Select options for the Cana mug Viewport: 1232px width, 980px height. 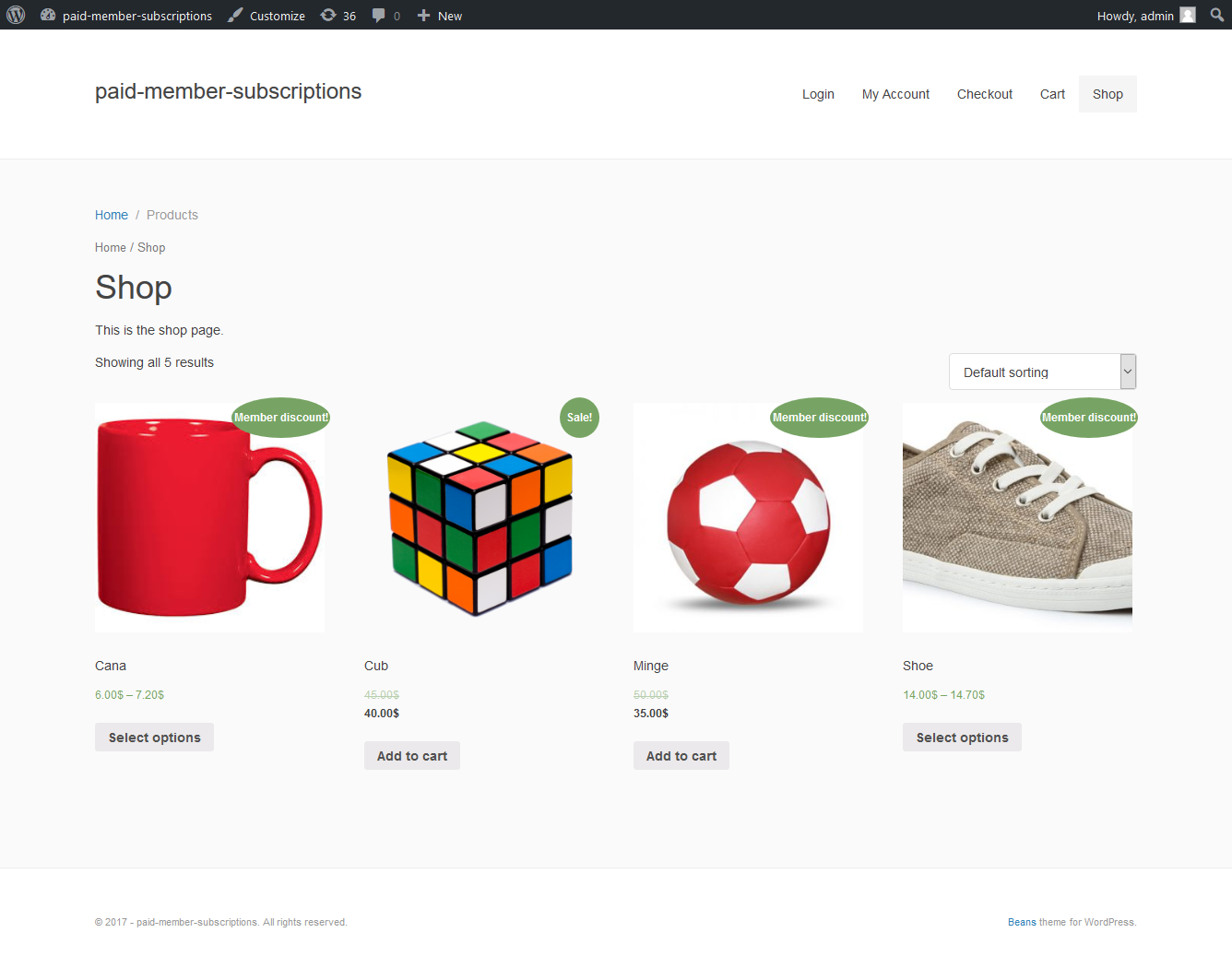154,738
